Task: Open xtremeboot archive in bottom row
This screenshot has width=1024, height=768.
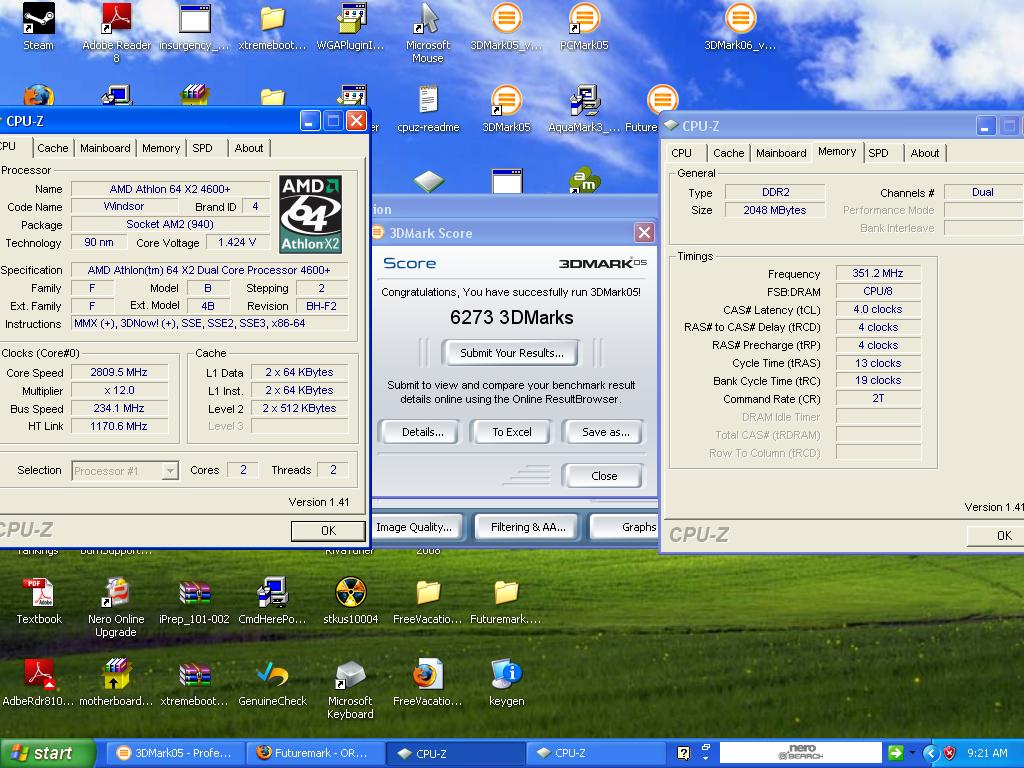Action: (194, 683)
